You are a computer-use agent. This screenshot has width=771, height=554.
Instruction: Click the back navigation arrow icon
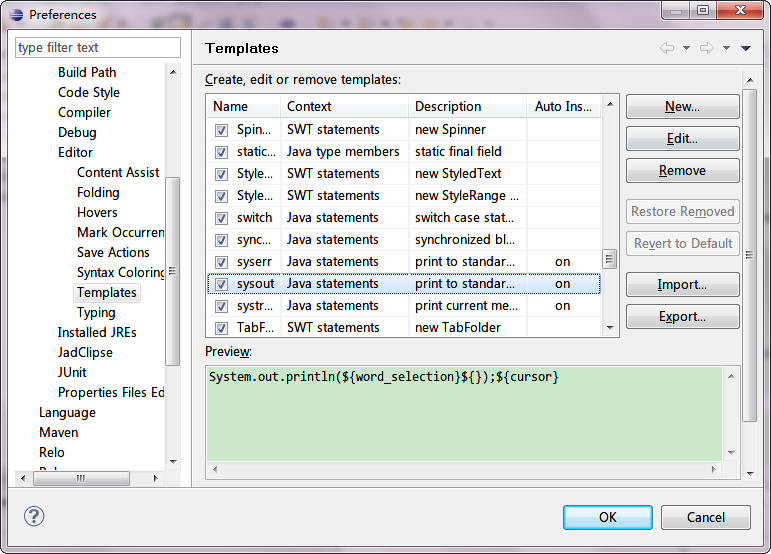[x=667, y=48]
